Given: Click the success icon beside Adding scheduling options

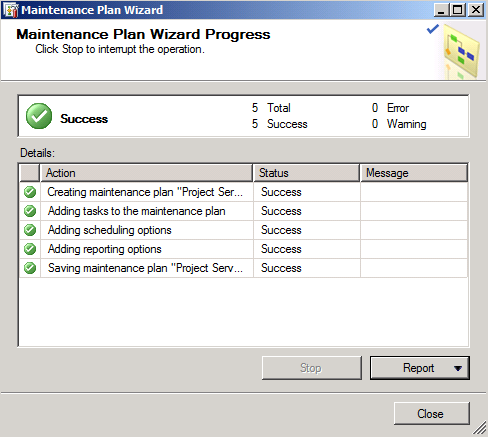Looking at the screenshot, I should click(x=30, y=230).
